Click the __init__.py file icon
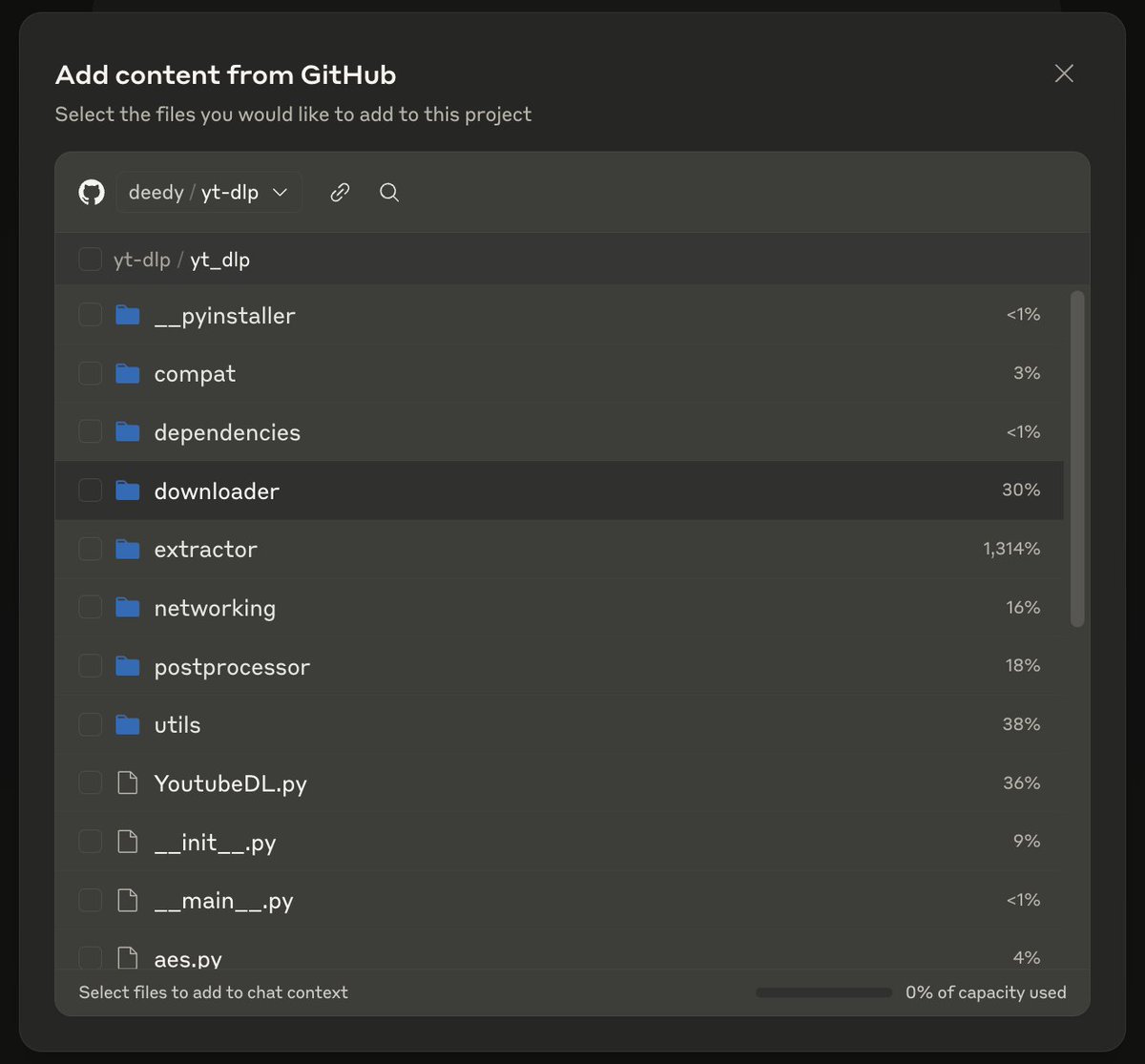The height and width of the screenshot is (1064, 1145). [x=128, y=842]
